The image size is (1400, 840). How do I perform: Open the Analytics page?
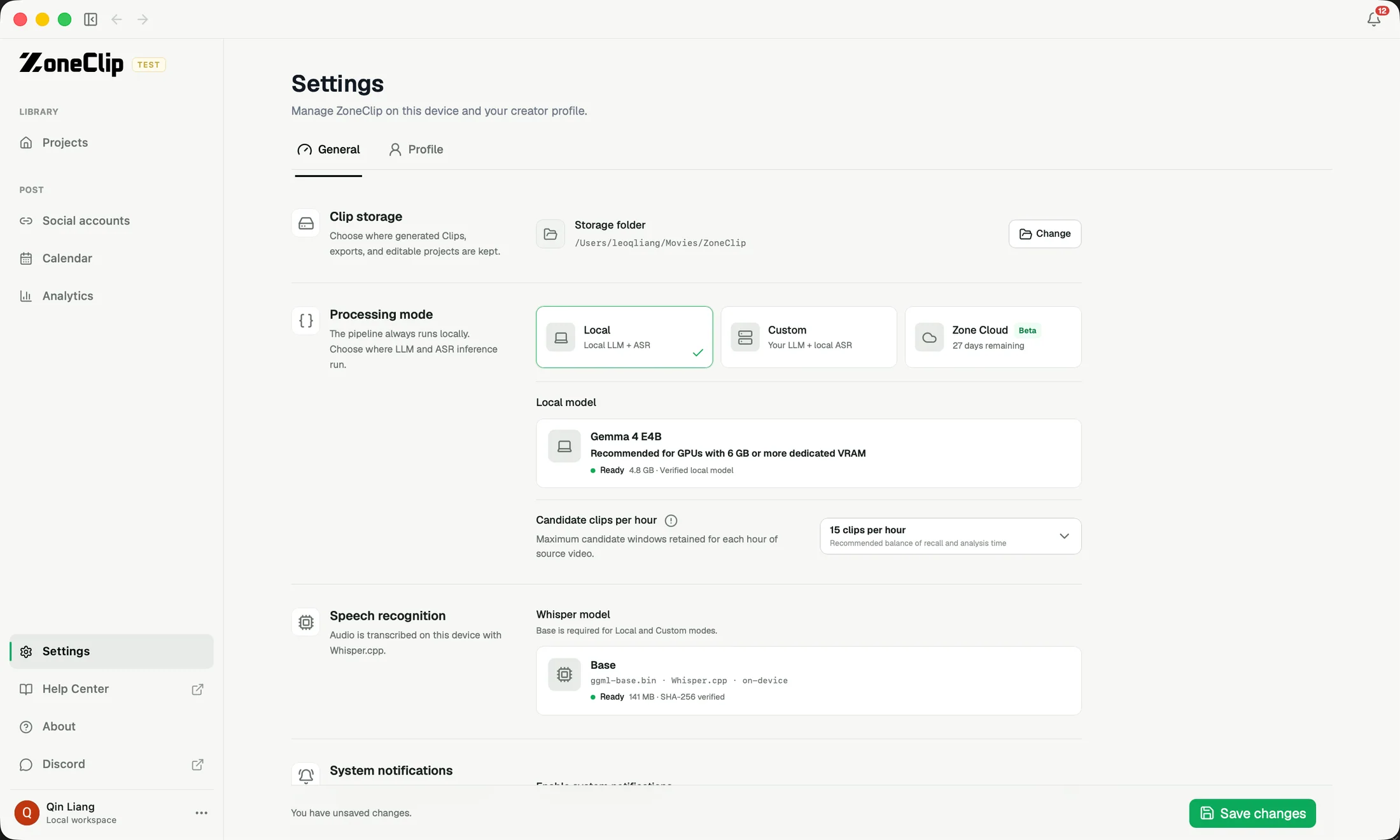(x=111, y=296)
